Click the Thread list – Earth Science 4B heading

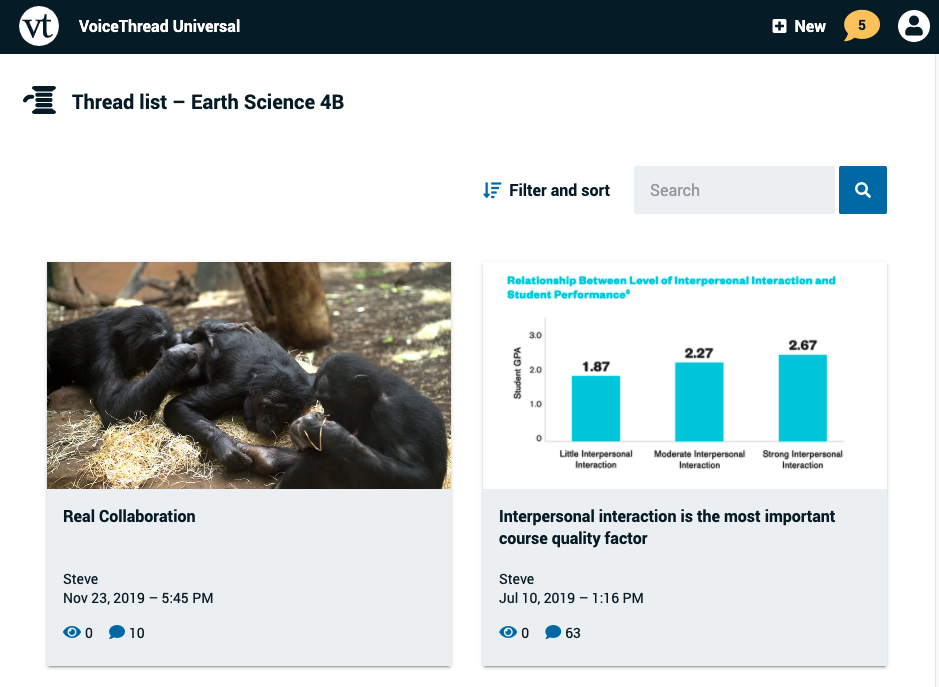pos(208,102)
